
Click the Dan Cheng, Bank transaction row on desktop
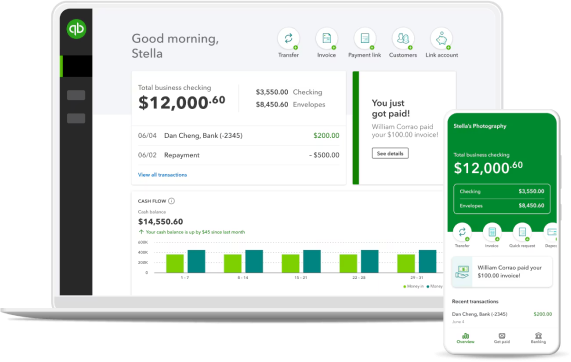(239, 135)
